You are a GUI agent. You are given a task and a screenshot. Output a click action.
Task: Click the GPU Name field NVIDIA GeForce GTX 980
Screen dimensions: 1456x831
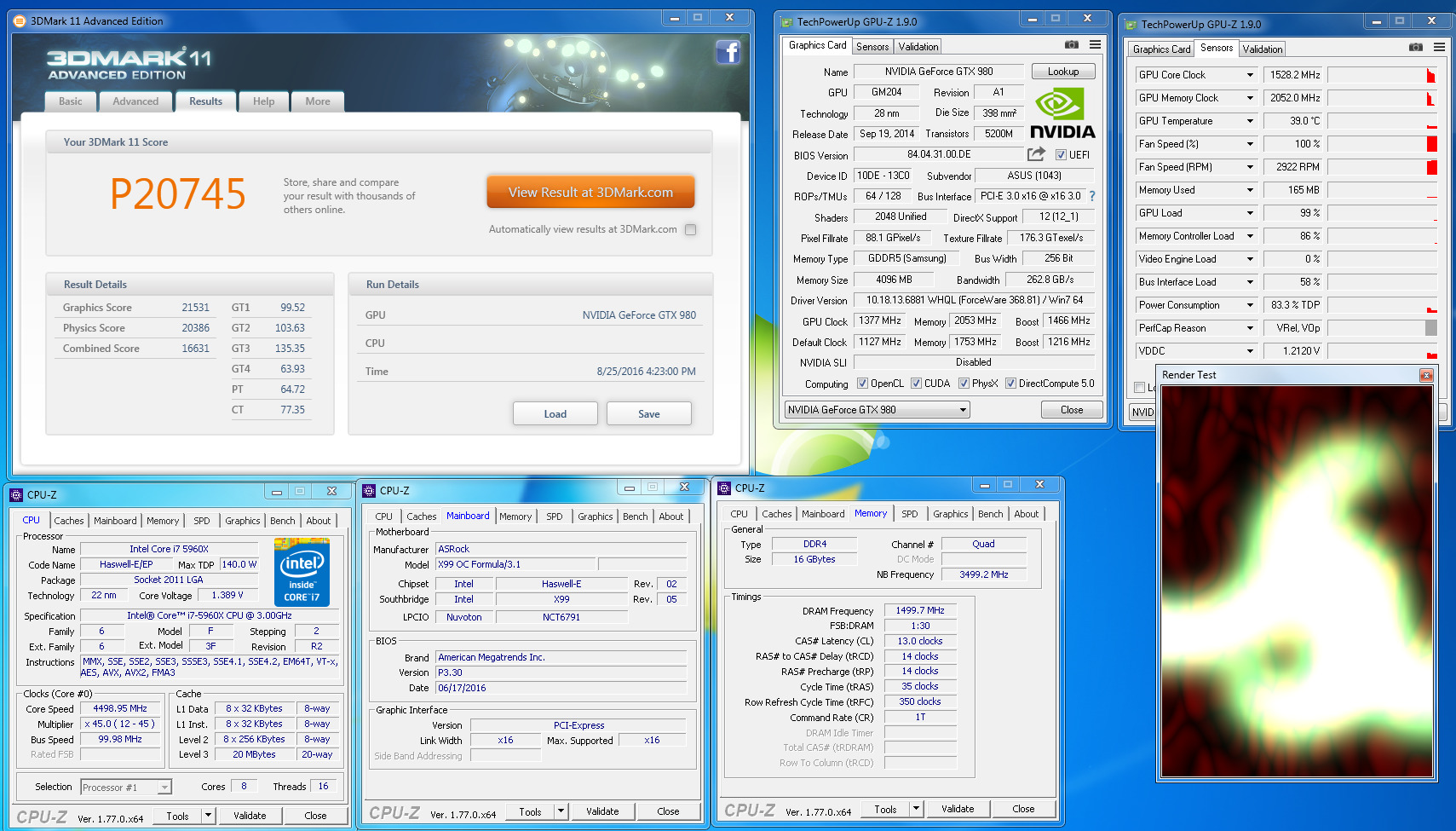point(939,72)
